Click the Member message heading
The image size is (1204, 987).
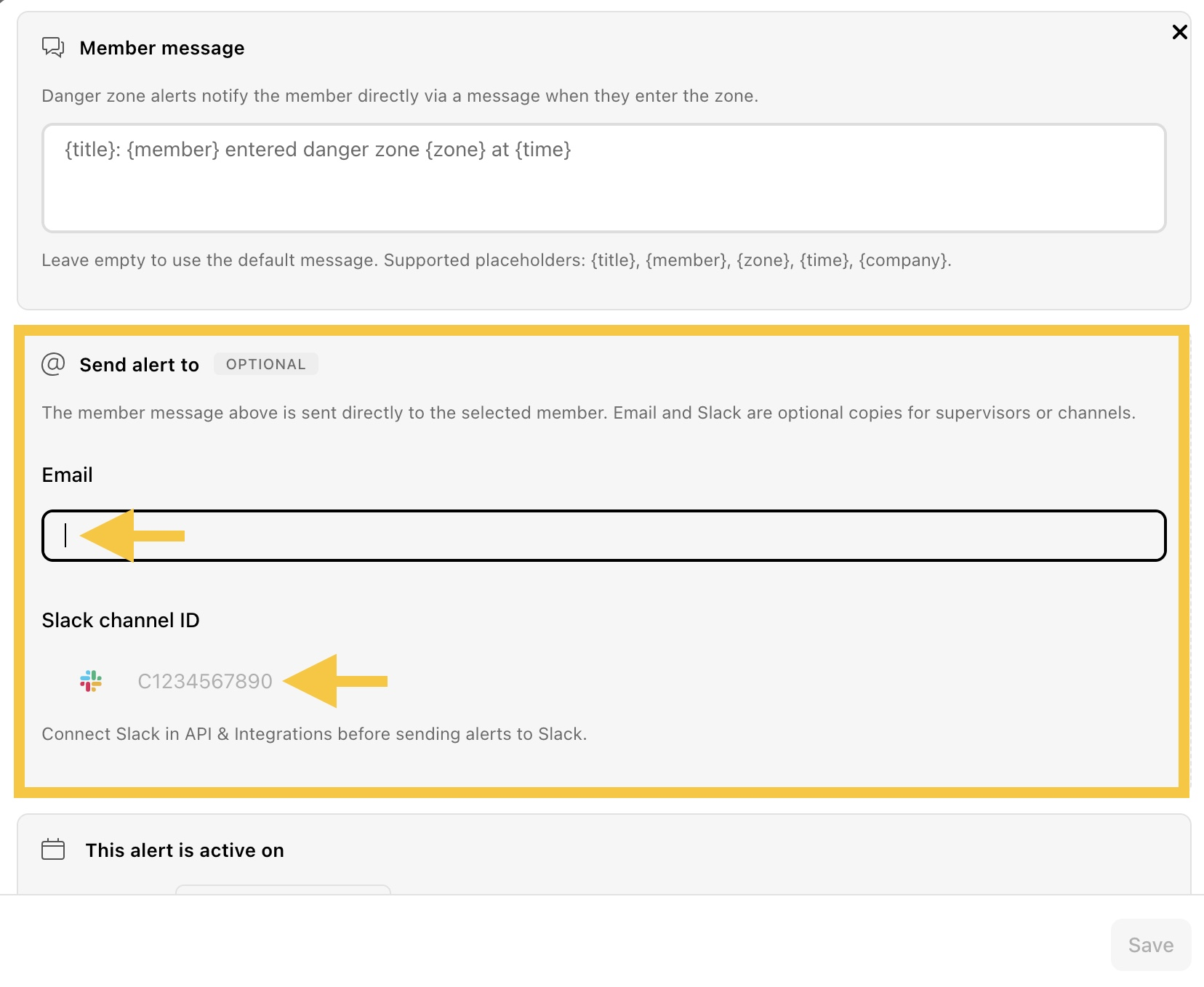point(162,48)
